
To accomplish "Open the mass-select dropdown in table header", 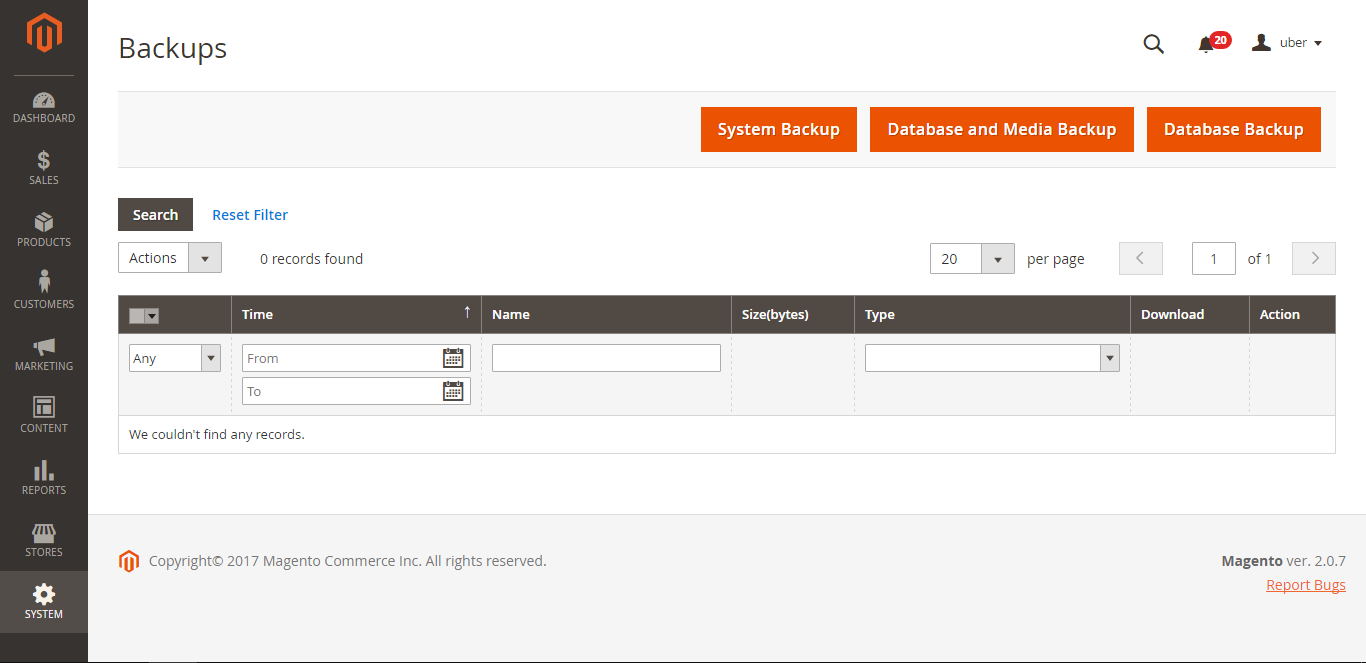I will click(144, 316).
